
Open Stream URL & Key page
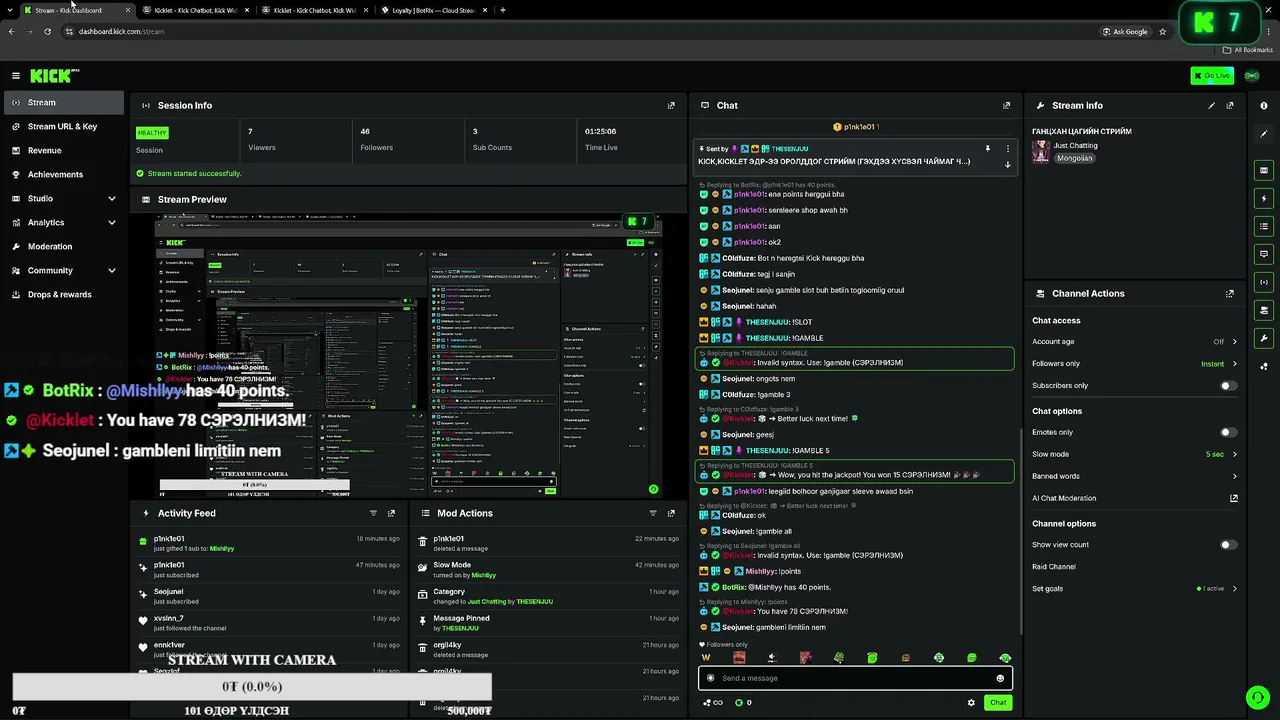pos(65,126)
